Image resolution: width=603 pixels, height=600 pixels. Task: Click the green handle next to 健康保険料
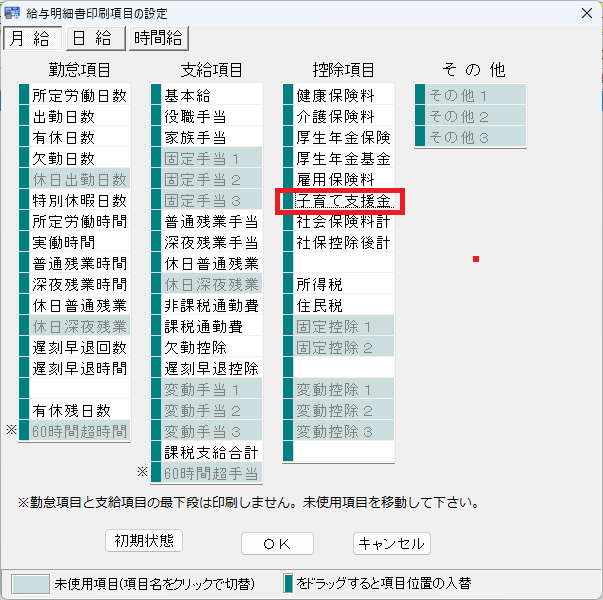coord(288,95)
